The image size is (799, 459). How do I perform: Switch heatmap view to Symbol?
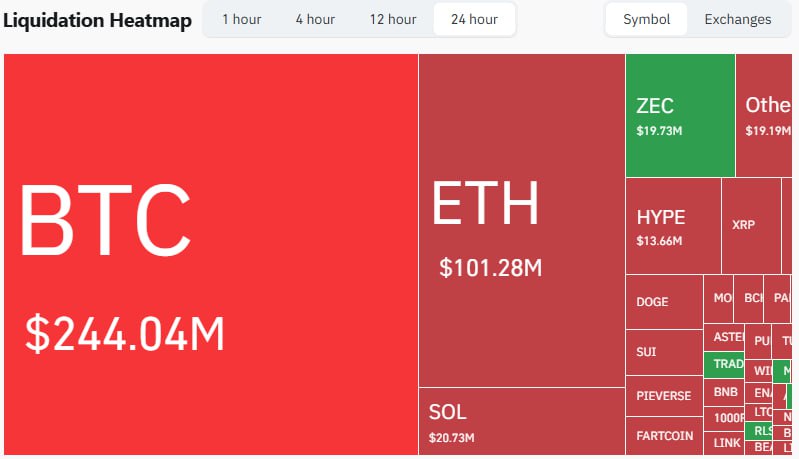pos(647,19)
